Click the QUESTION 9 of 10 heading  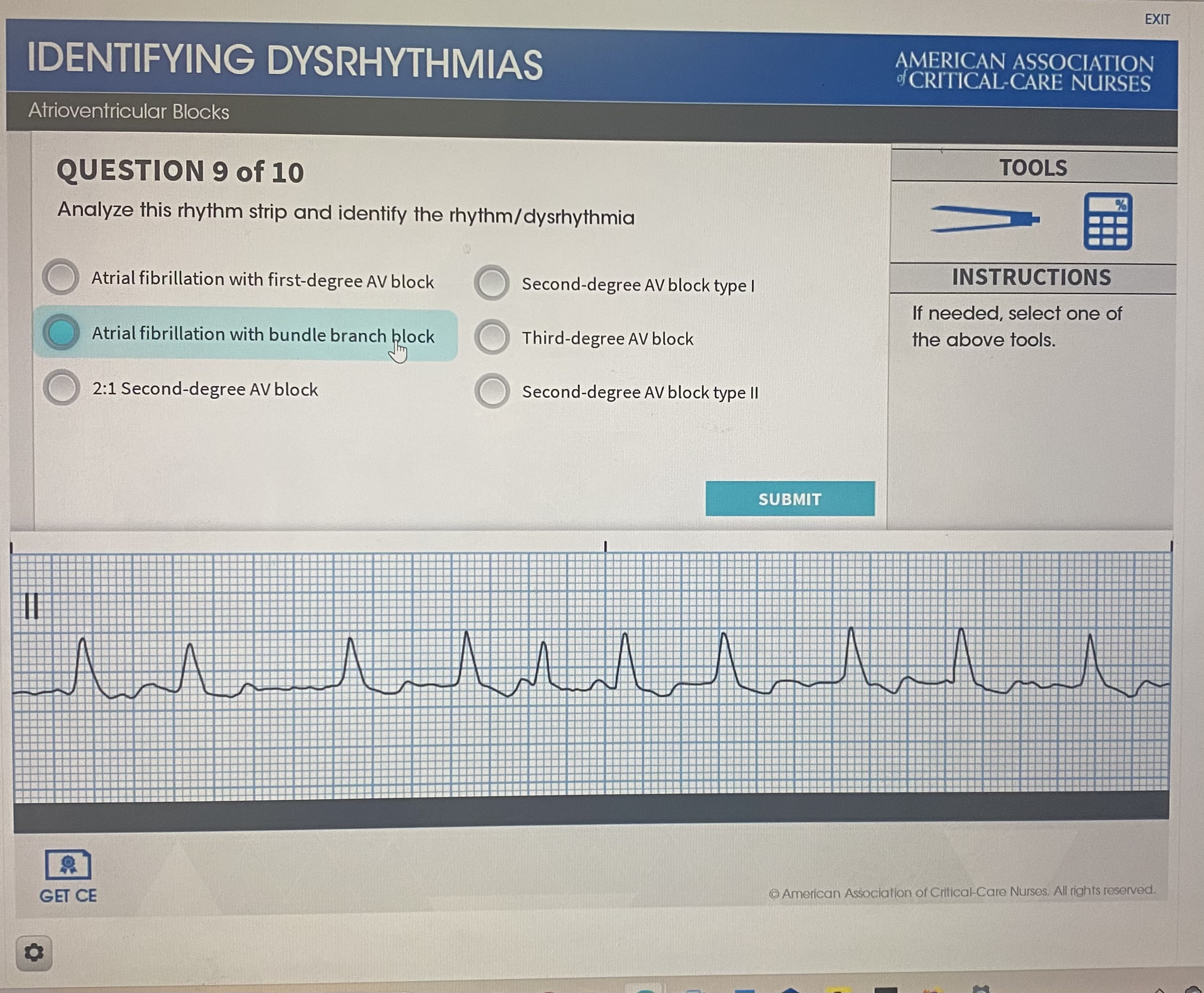pyautogui.click(x=180, y=171)
